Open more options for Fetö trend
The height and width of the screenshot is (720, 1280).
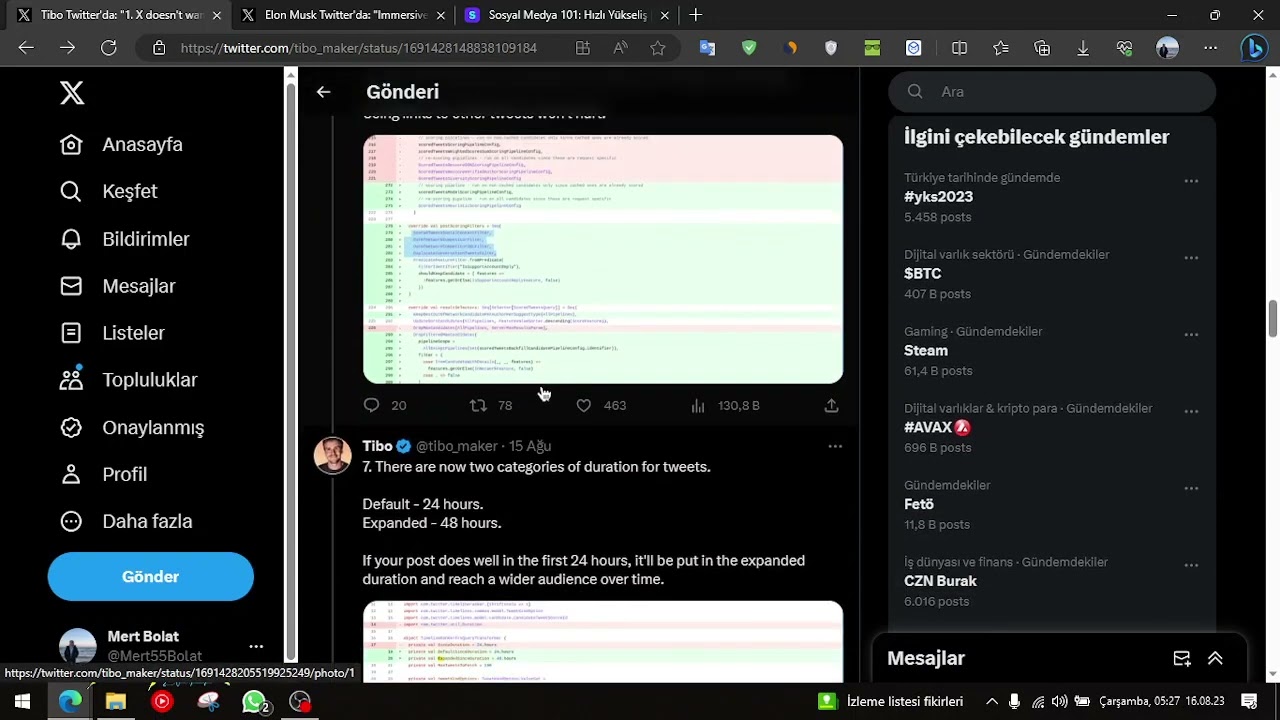point(1191,488)
